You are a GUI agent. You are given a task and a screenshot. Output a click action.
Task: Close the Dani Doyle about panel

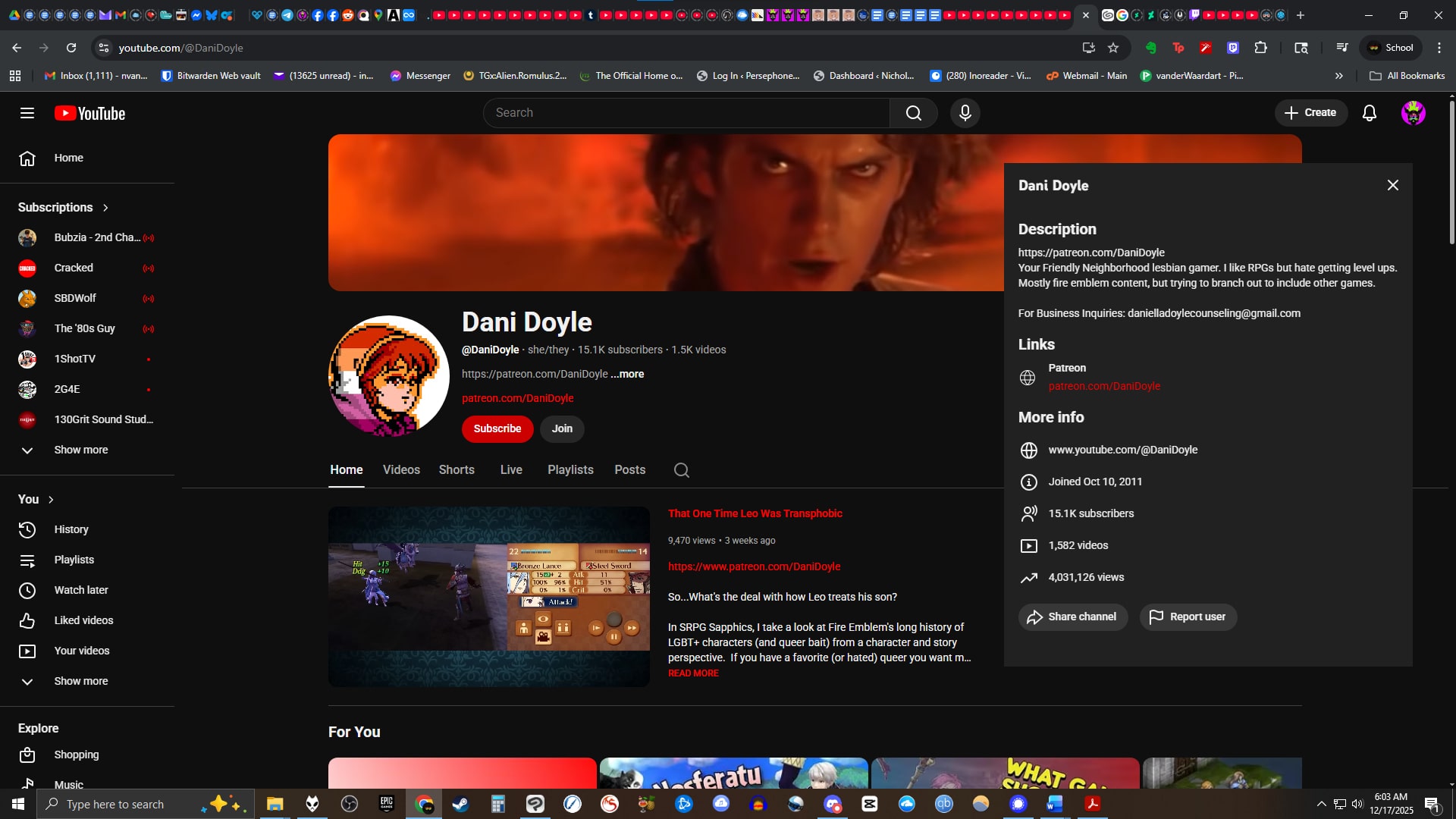1392,185
